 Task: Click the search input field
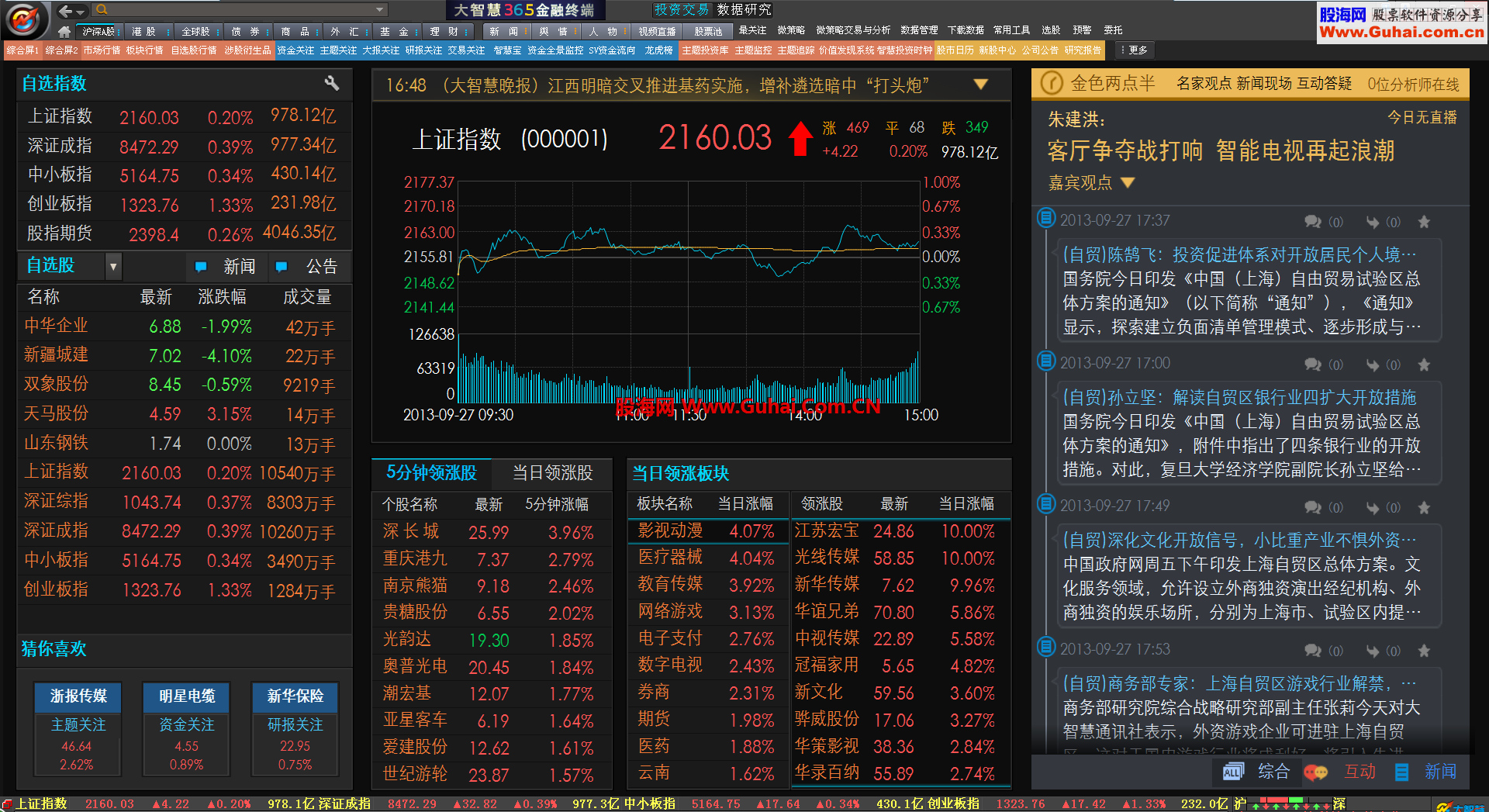(240, 10)
